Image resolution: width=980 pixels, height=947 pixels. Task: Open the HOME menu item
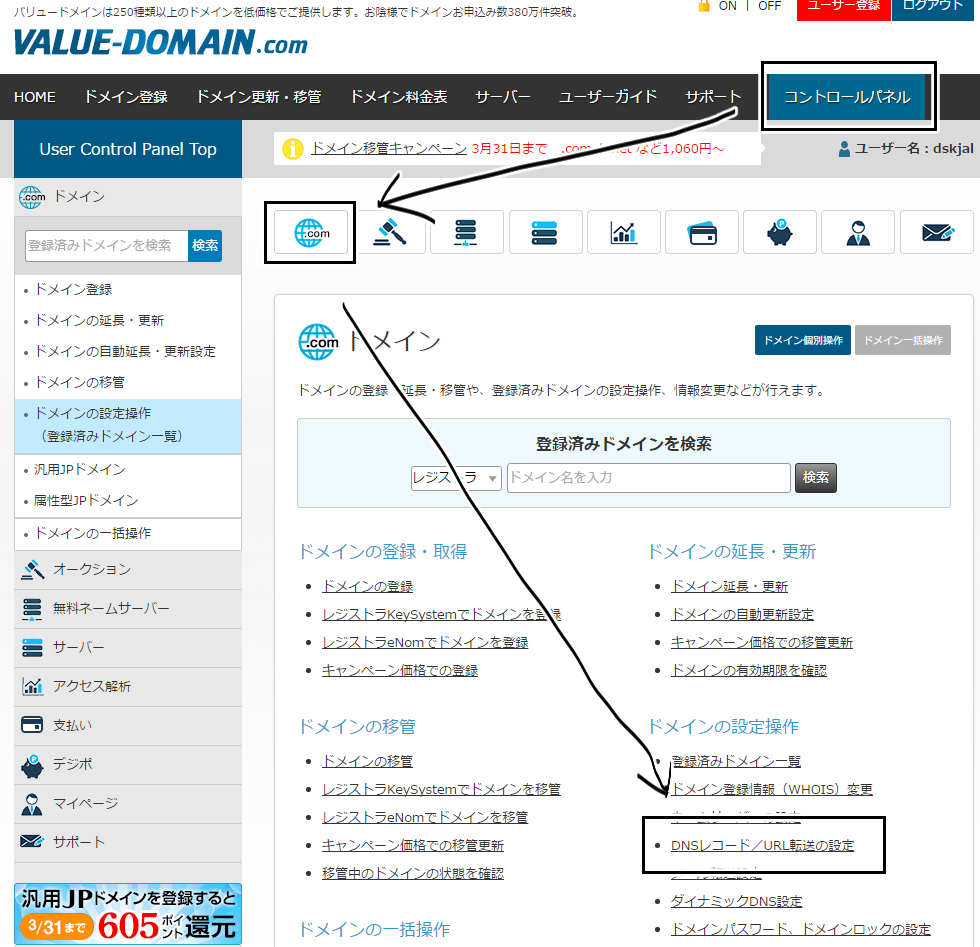coord(35,97)
